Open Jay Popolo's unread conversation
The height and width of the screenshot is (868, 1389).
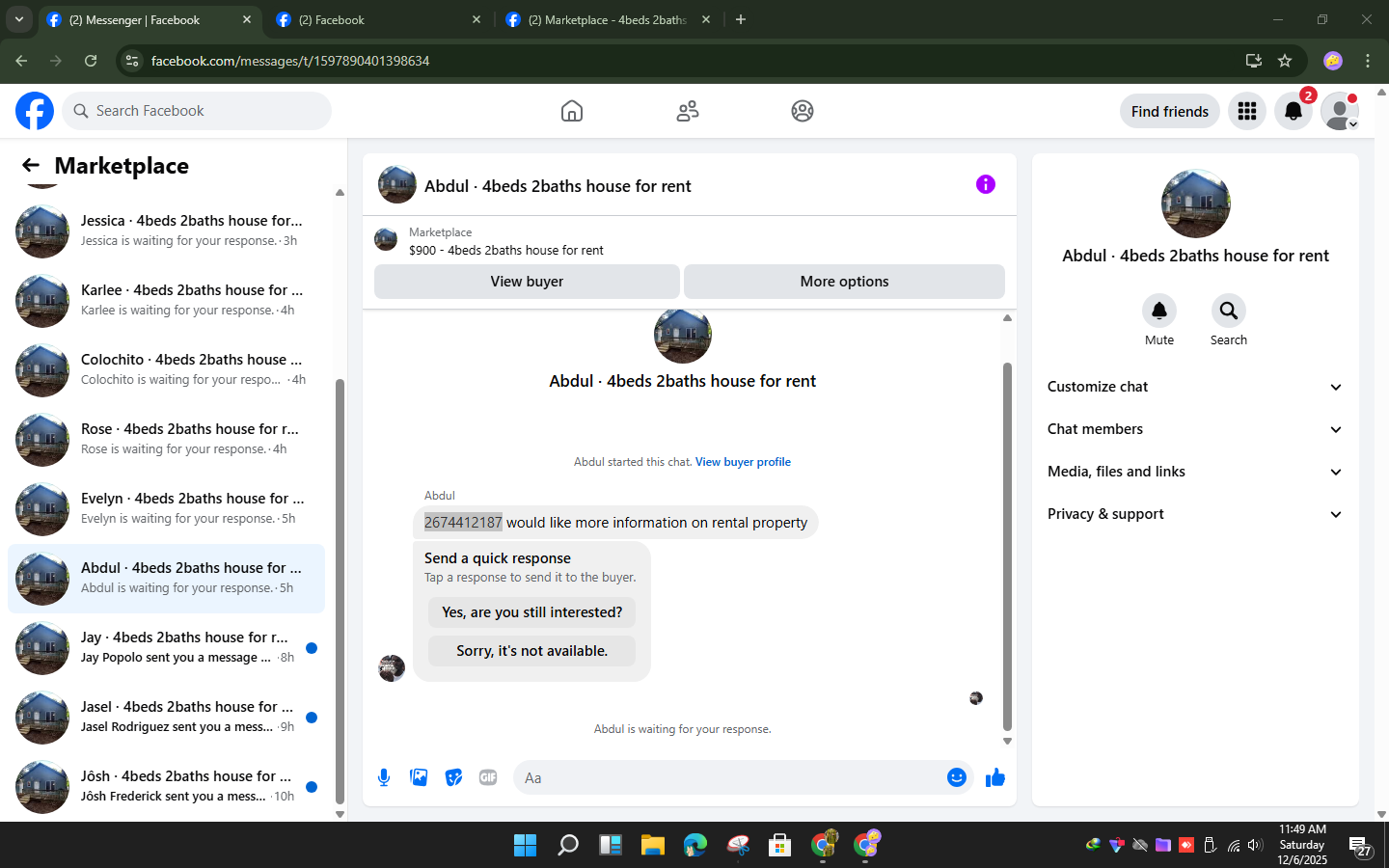pos(166,648)
